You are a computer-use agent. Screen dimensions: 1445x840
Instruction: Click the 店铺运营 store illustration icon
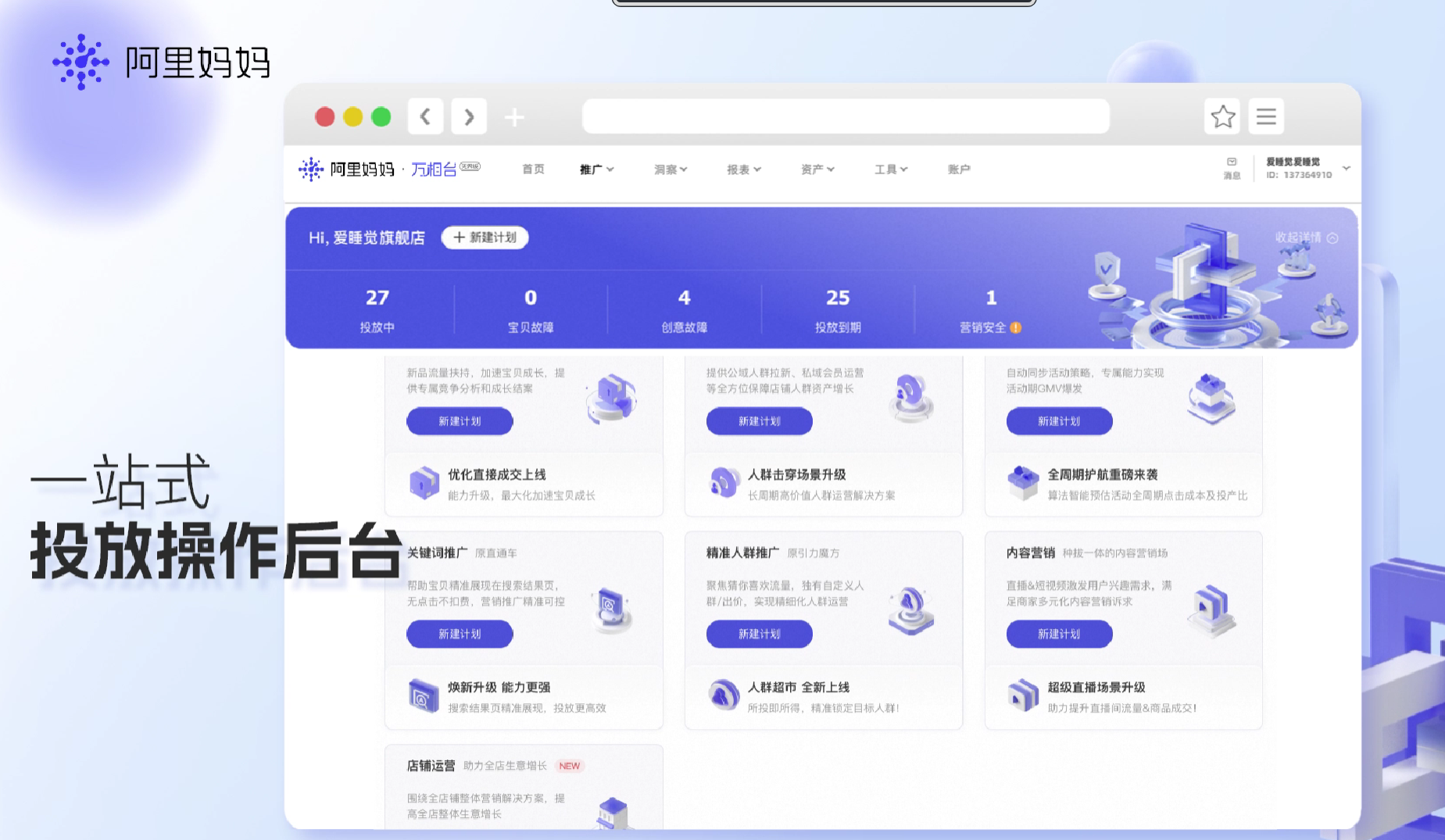click(x=613, y=813)
